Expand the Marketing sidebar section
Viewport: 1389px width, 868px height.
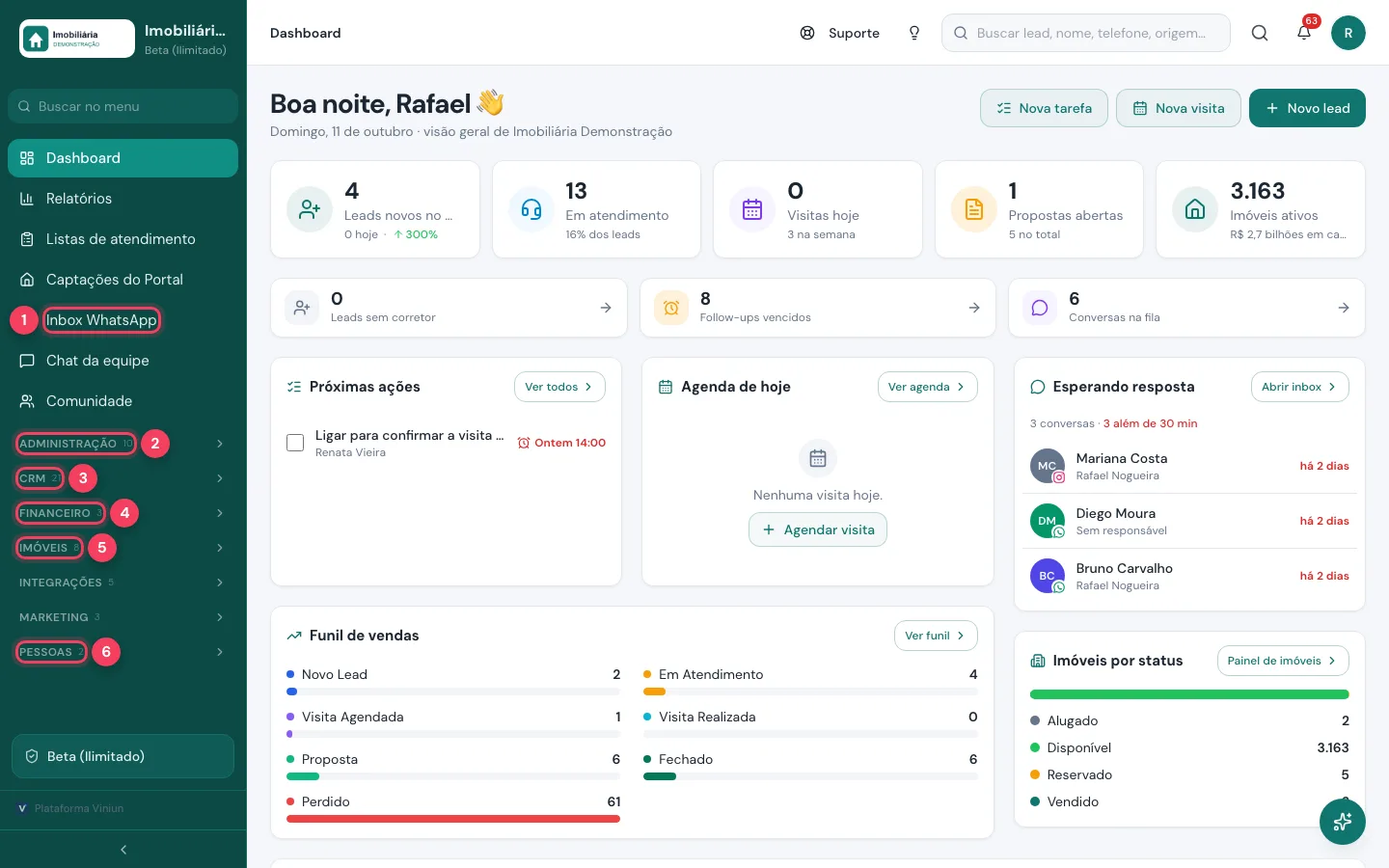tap(123, 617)
